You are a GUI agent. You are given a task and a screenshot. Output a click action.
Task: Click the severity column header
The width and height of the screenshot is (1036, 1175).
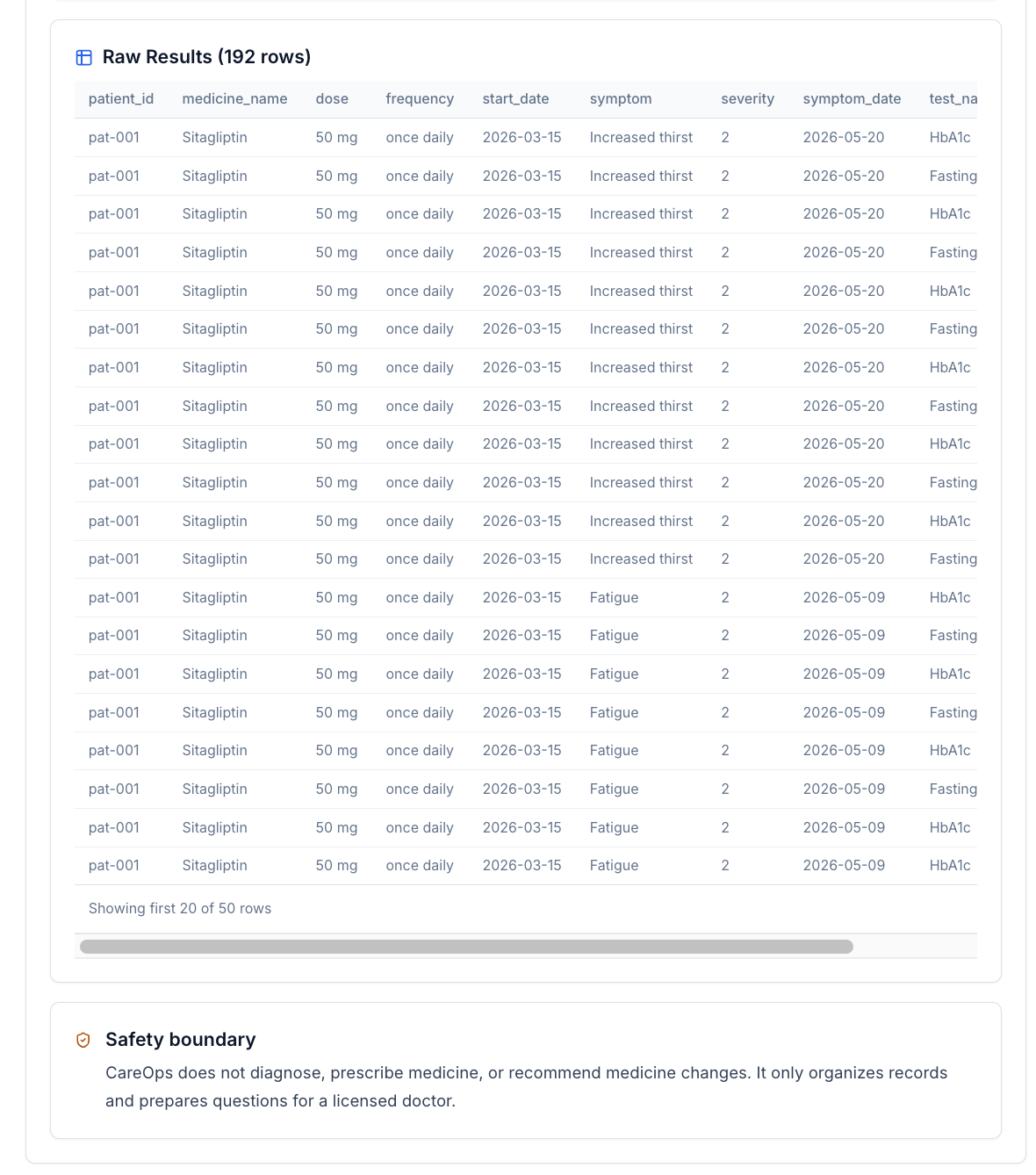pyautogui.click(x=747, y=99)
